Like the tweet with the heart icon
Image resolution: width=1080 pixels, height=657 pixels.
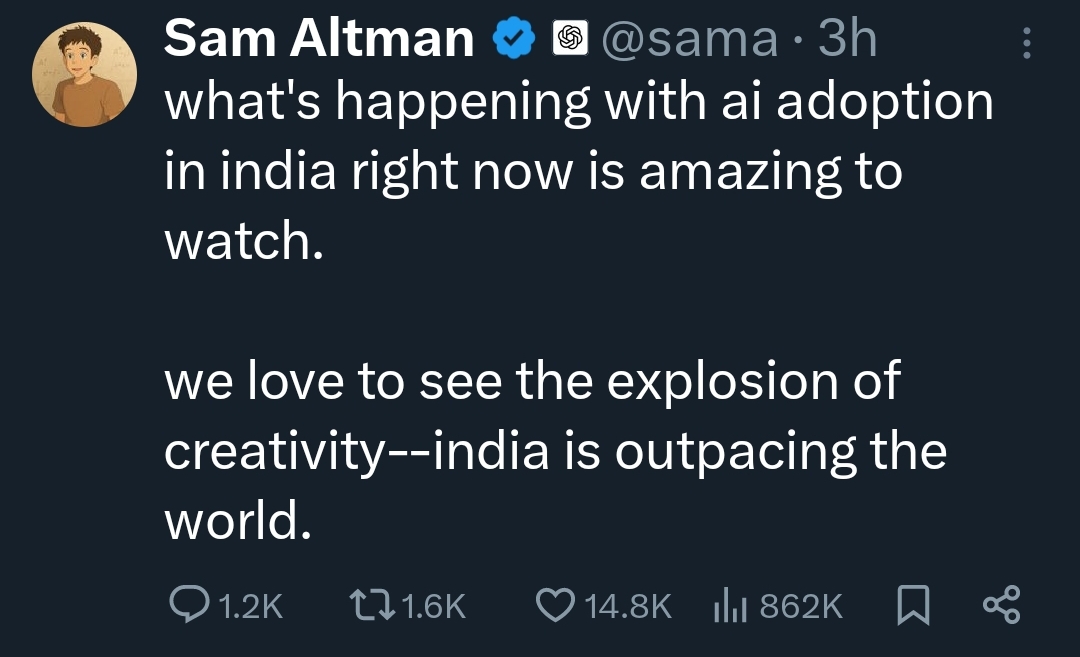[x=554, y=604]
